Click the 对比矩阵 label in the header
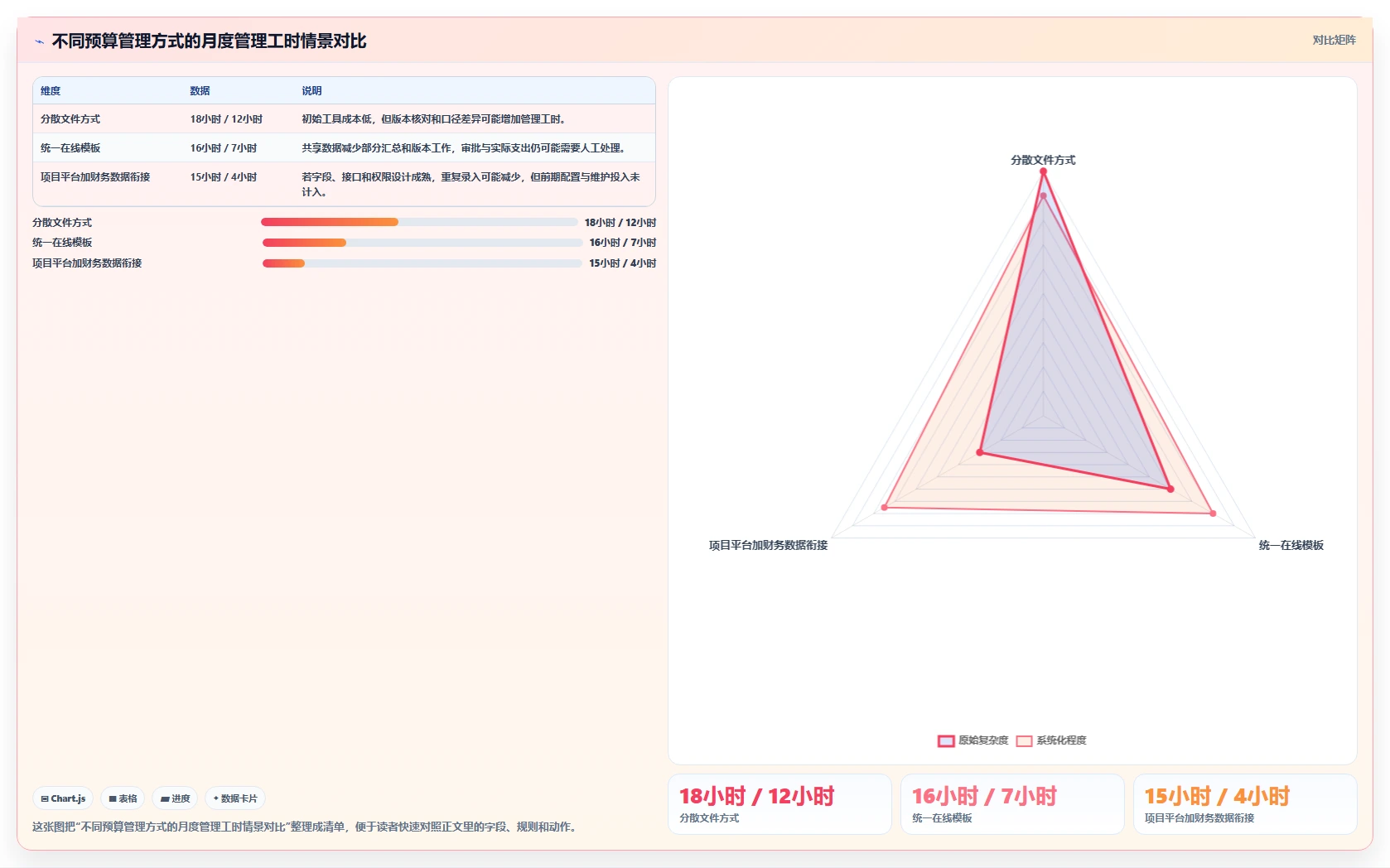The height and width of the screenshot is (868, 1390). click(x=1334, y=40)
